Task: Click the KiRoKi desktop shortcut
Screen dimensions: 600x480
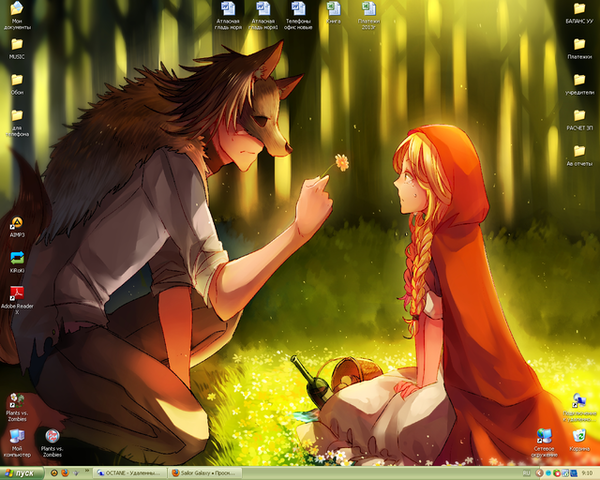Action: [x=17, y=259]
